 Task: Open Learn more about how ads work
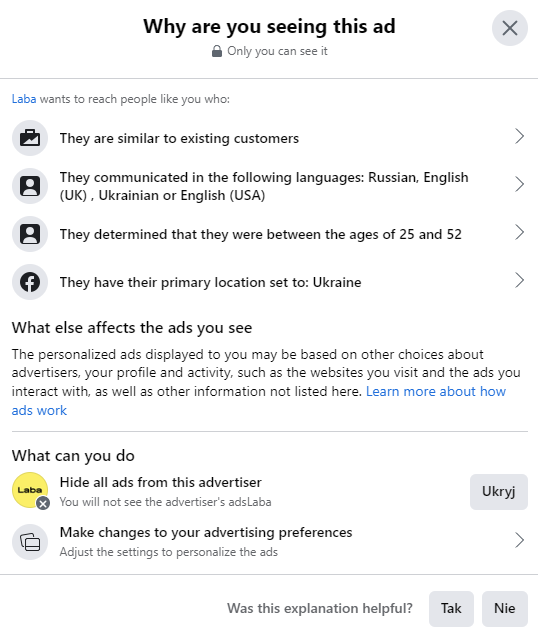point(259,401)
